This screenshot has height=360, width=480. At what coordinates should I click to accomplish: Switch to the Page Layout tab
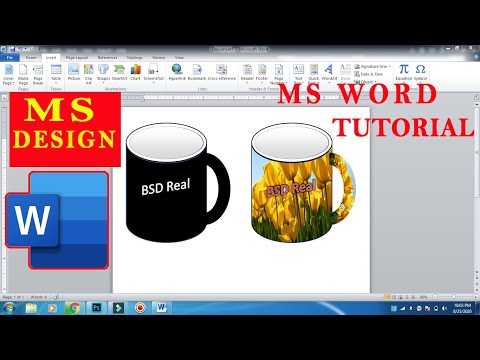[77, 57]
